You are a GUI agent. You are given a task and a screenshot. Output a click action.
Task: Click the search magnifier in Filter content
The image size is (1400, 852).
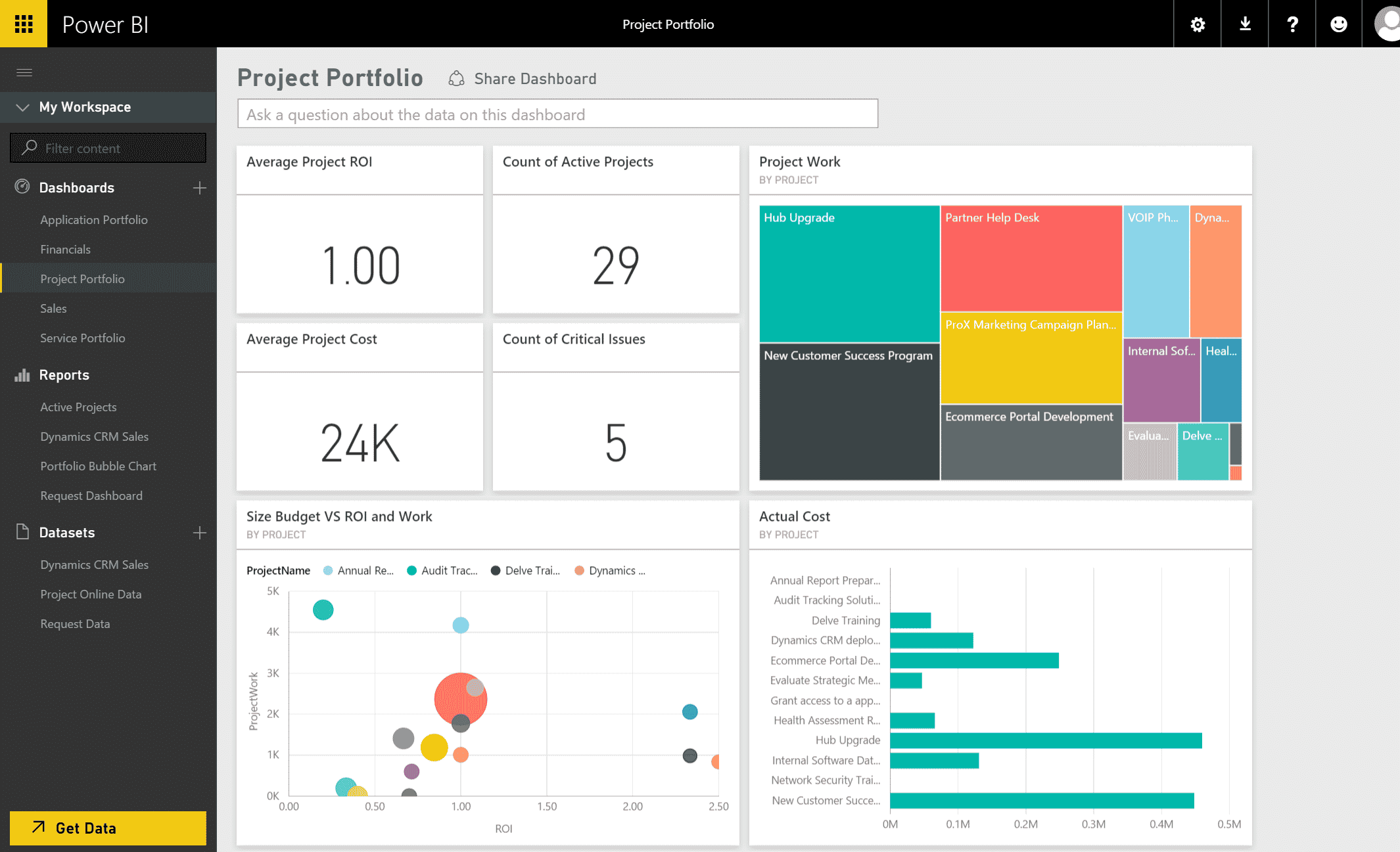click(29, 148)
